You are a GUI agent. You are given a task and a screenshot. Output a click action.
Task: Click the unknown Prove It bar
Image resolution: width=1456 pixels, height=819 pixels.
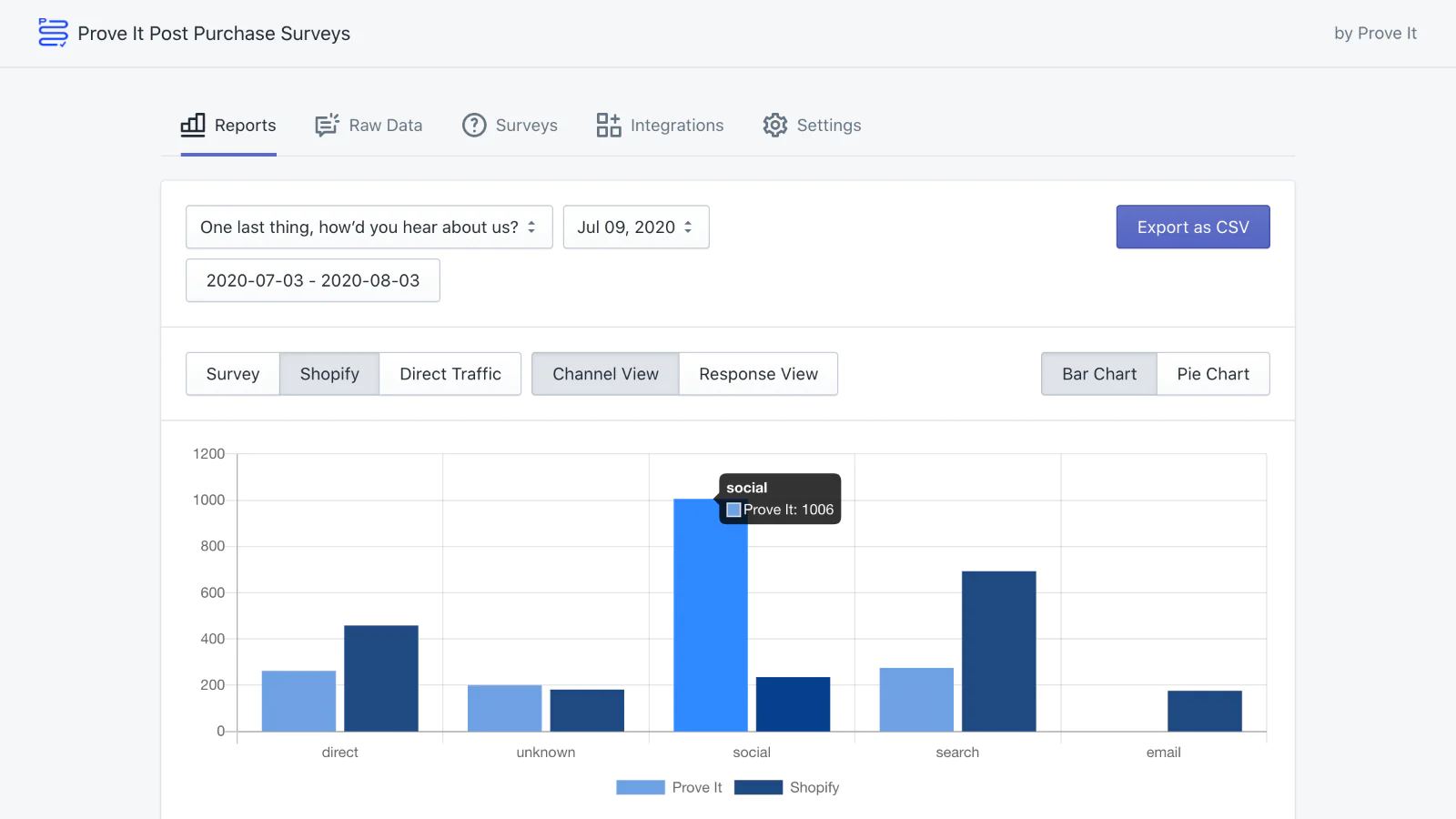[x=505, y=708]
